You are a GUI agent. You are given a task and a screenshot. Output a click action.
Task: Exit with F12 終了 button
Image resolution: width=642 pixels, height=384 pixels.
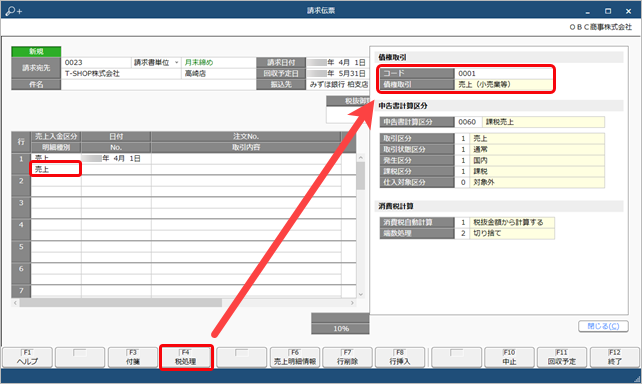615,357
